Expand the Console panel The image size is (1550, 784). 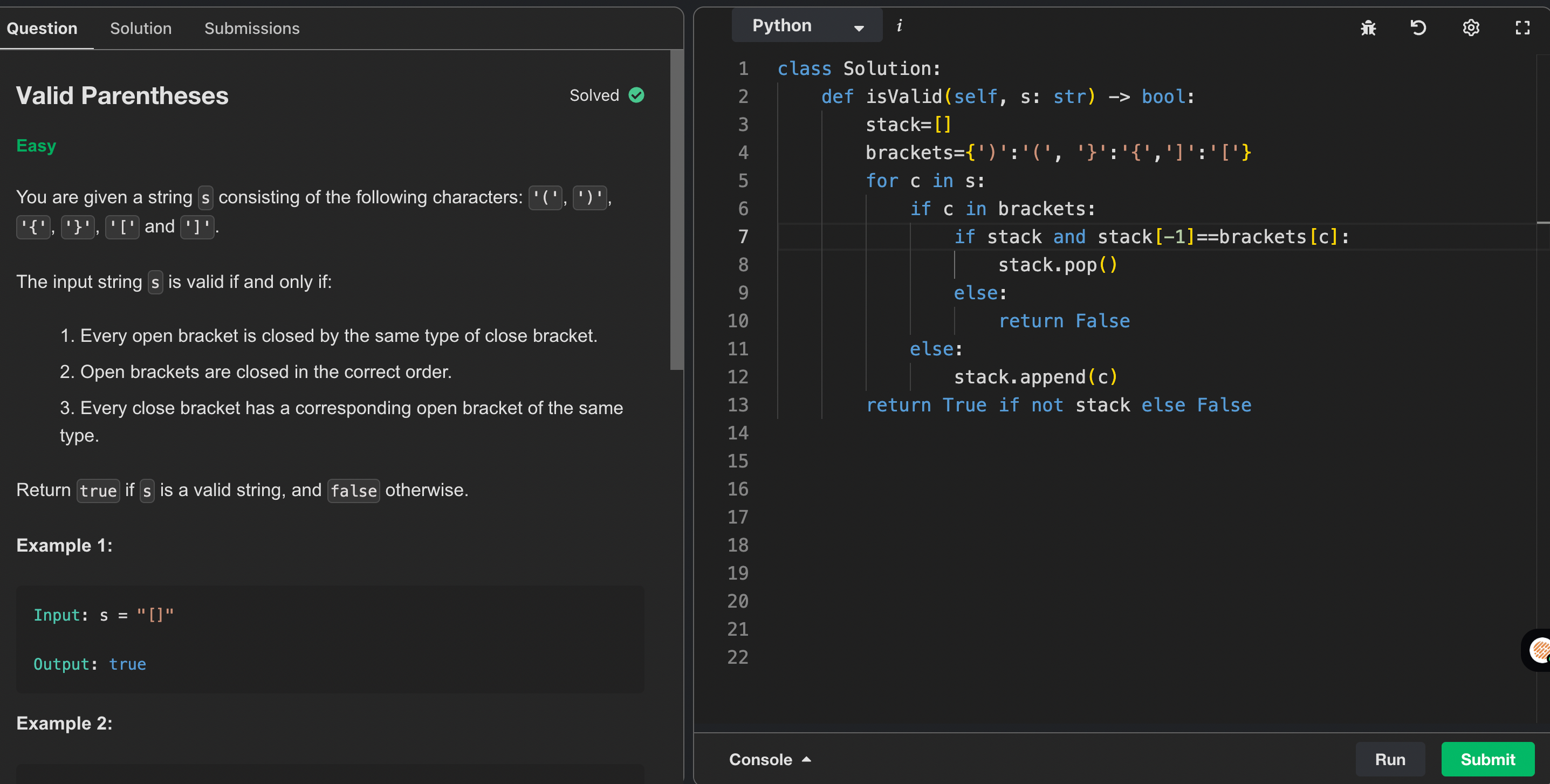(760, 759)
